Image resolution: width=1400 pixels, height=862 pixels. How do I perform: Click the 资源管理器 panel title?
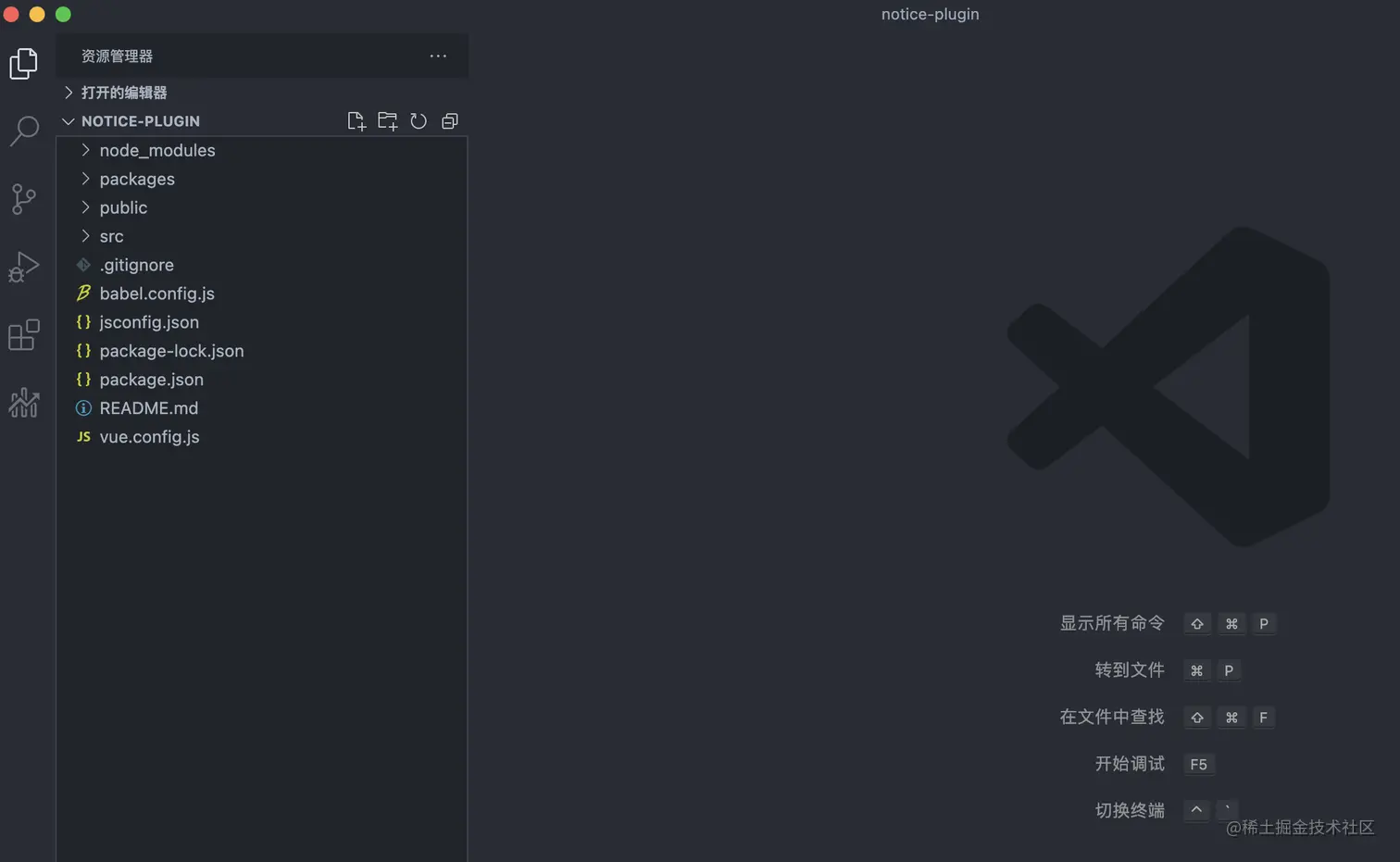(x=117, y=56)
